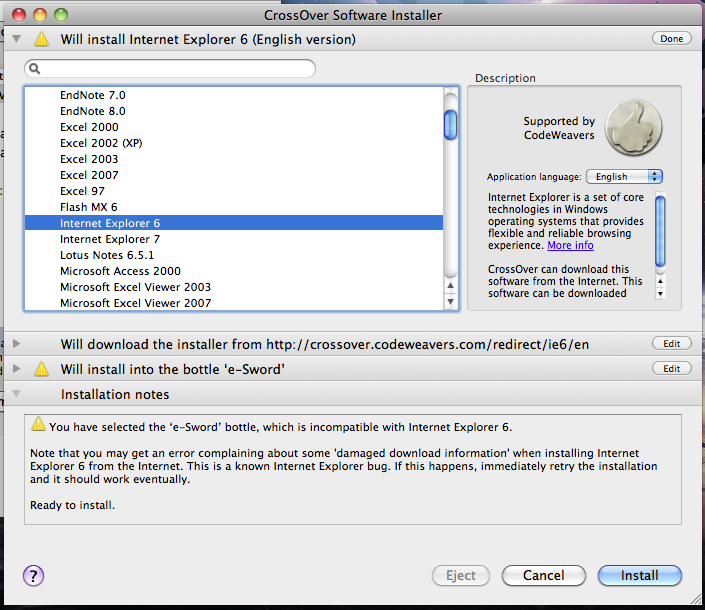This screenshot has height=610, width=705.
Task: Select Excel 2003 in the list
Action: pos(234,159)
